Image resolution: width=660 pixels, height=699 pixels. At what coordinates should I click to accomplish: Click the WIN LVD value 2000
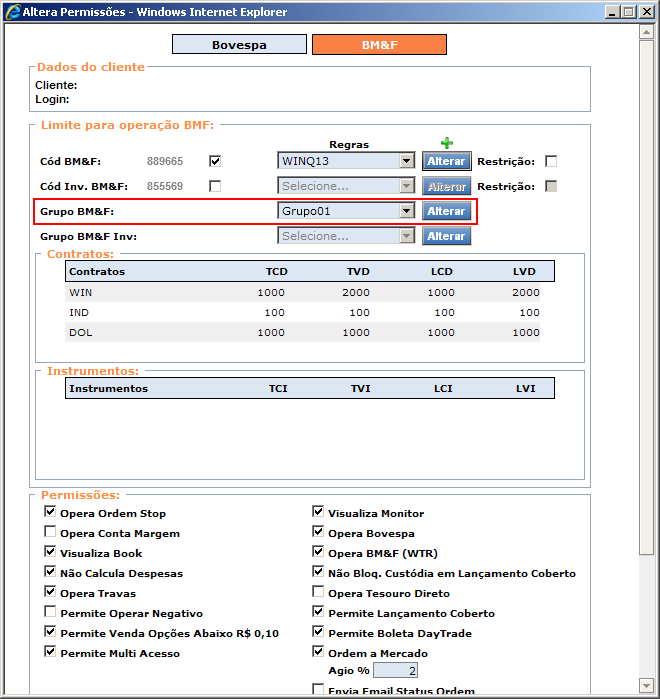coord(525,292)
